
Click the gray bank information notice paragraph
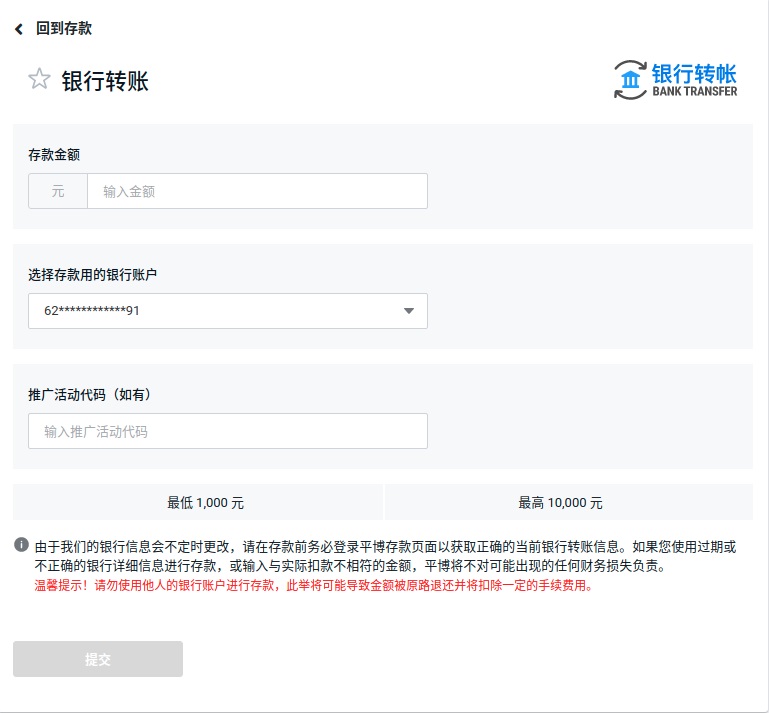(385, 556)
